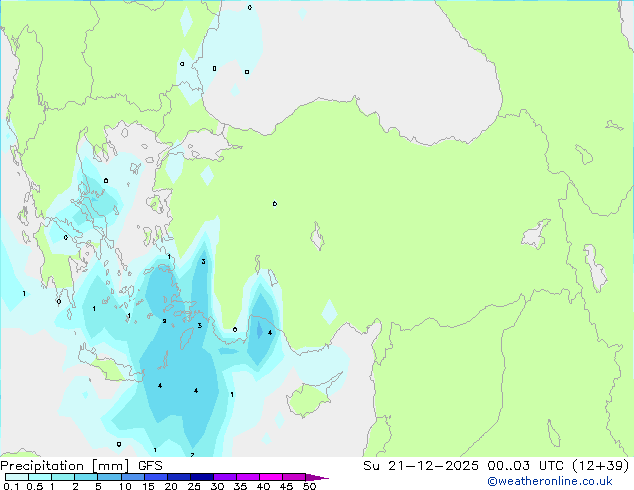
Task: Click the 35 to 40 mm legend swatch
Action: click(x=248, y=477)
